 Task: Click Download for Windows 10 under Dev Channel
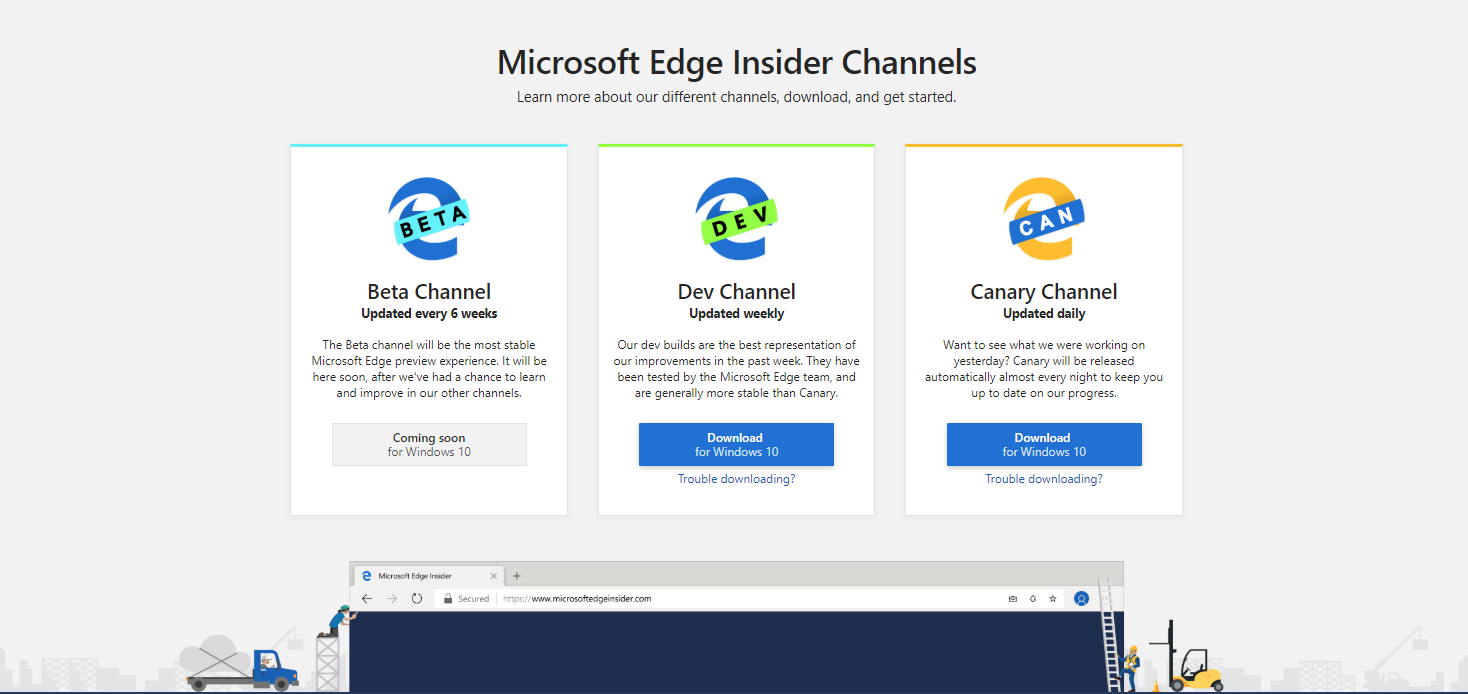(x=736, y=444)
